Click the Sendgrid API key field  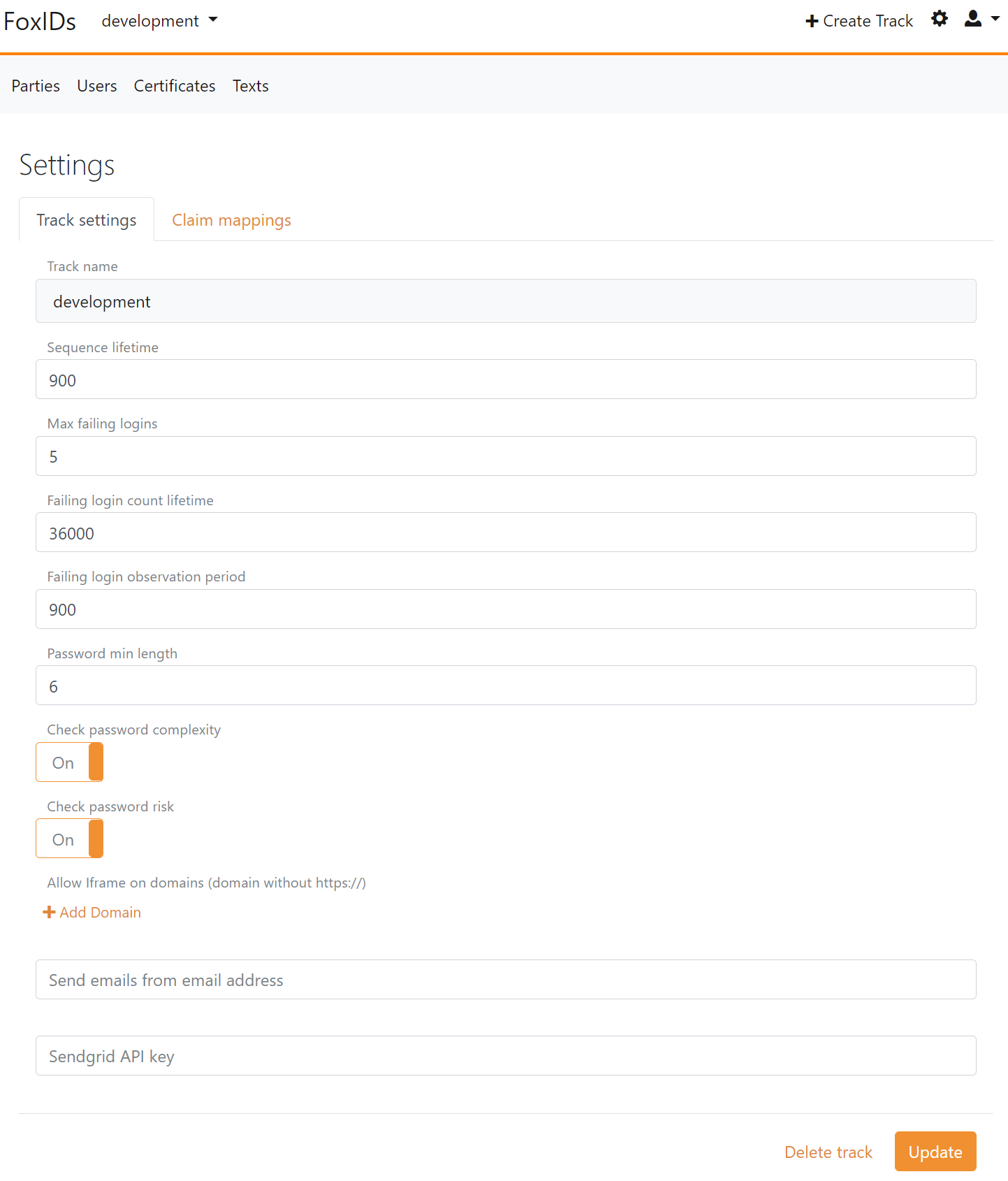coord(505,1056)
